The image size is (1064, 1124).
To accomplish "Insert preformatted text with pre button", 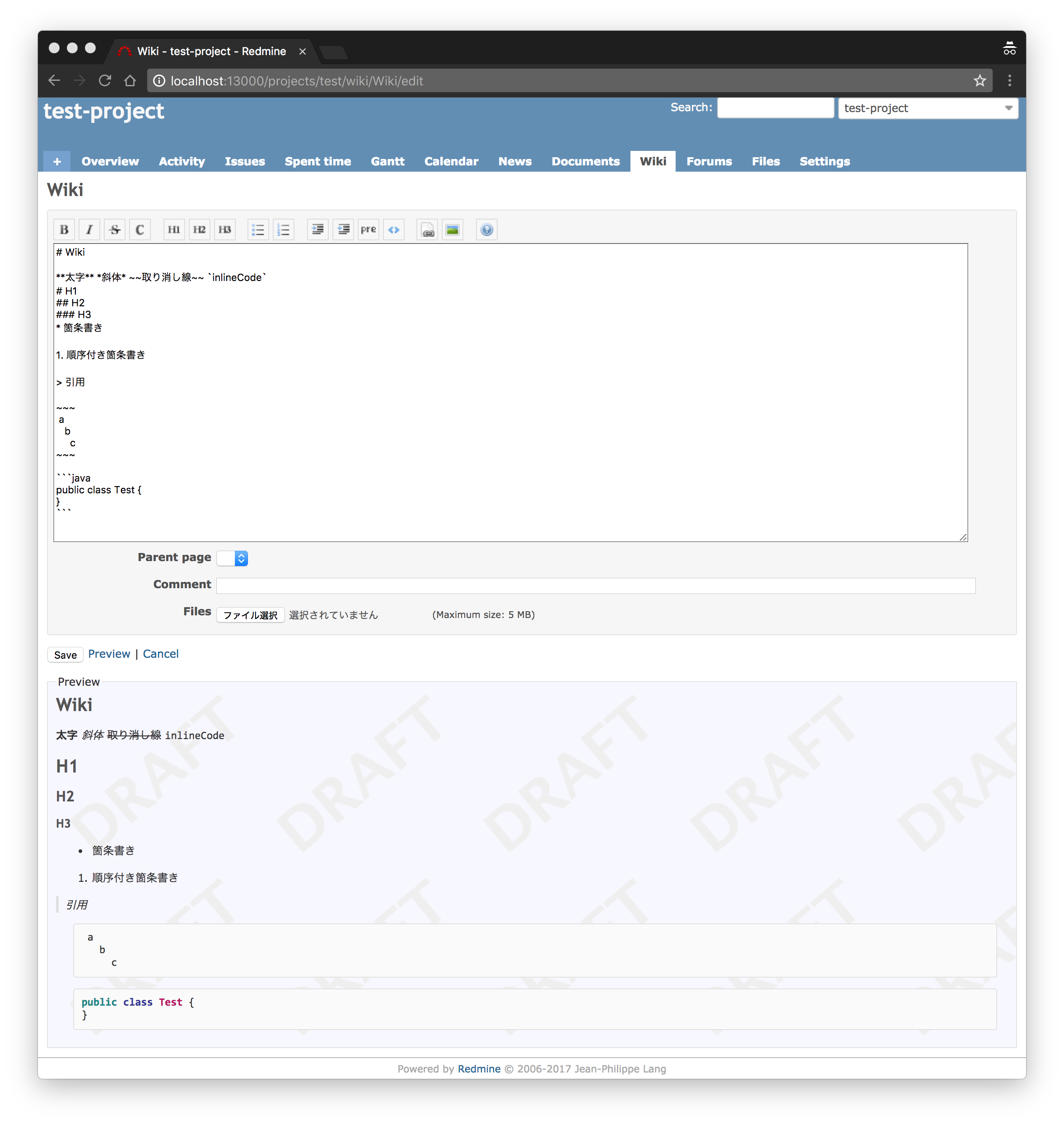I will click(368, 230).
